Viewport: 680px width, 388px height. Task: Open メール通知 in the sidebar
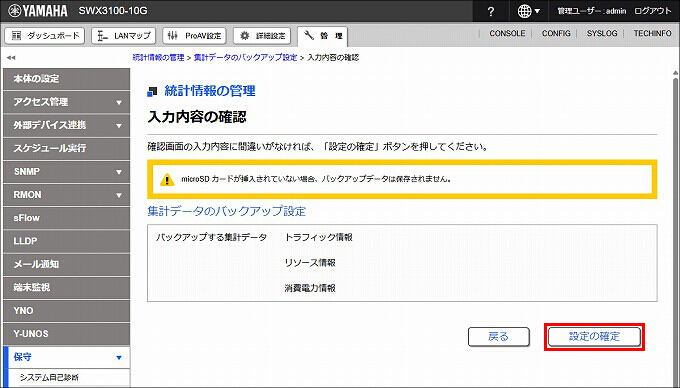[66, 264]
